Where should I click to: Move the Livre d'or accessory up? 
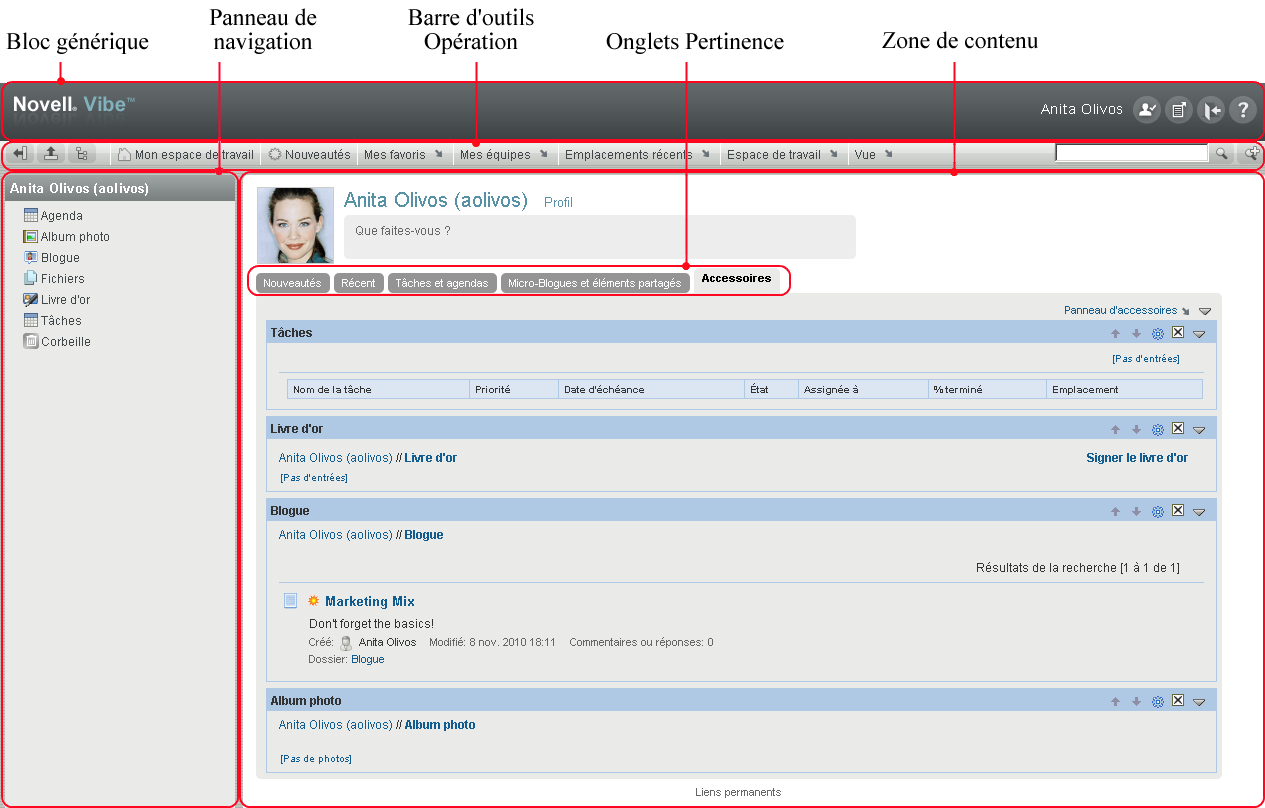[x=1116, y=429]
